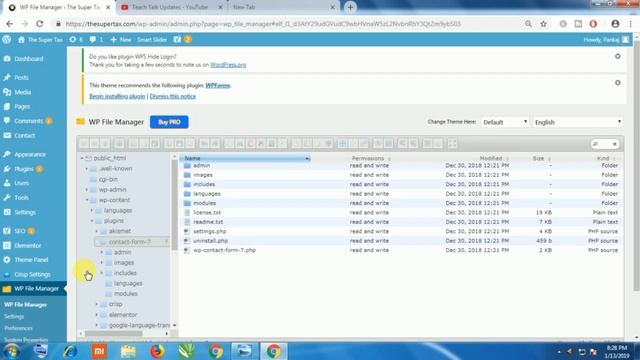
Task: Expand the crisp folder in tree
Action: point(97,304)
